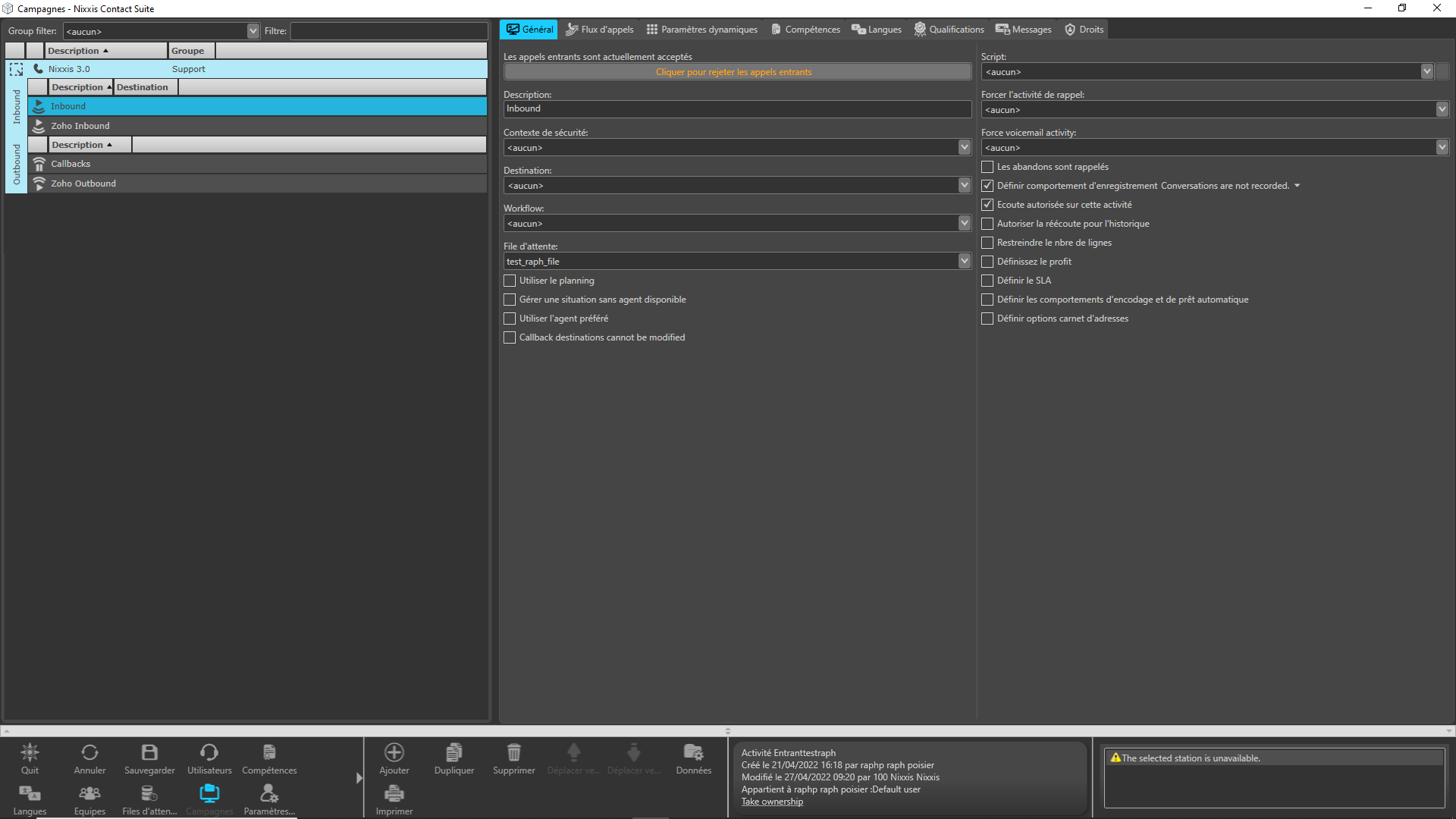This screenshot has height=819, width=1456.
Task: Switch to the Flux d'appels tab
Action: tap(599, 29)
